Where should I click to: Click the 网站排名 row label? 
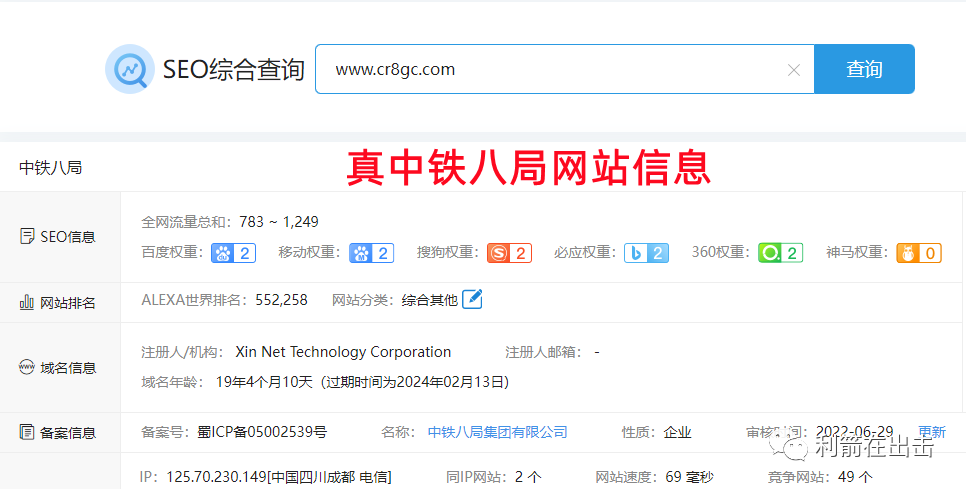(68, 302)
